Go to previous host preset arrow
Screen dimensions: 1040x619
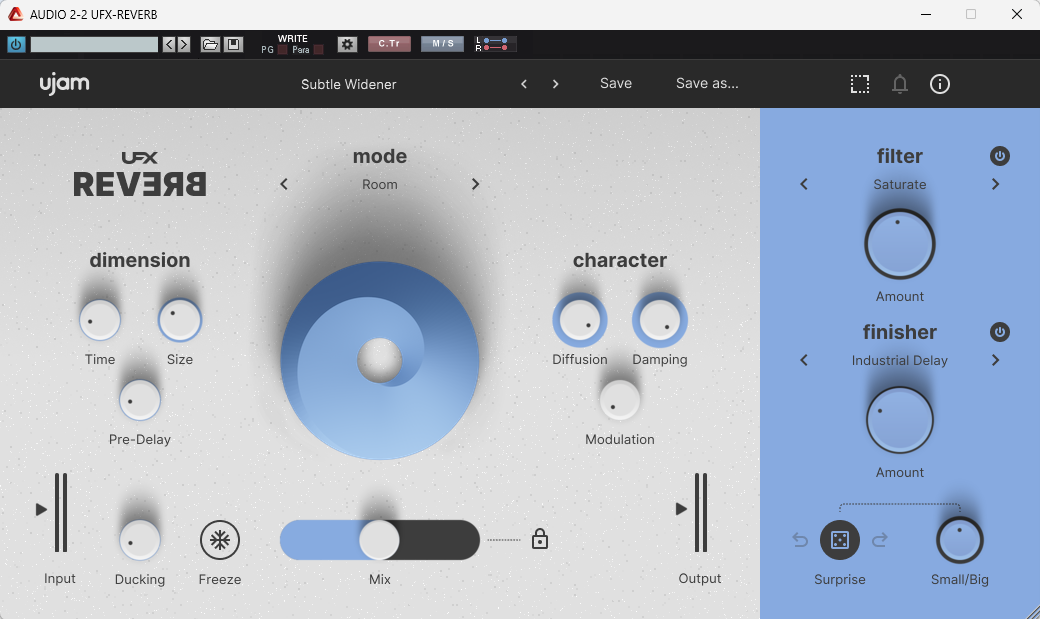pyautogui.click(x=169, y=44)
